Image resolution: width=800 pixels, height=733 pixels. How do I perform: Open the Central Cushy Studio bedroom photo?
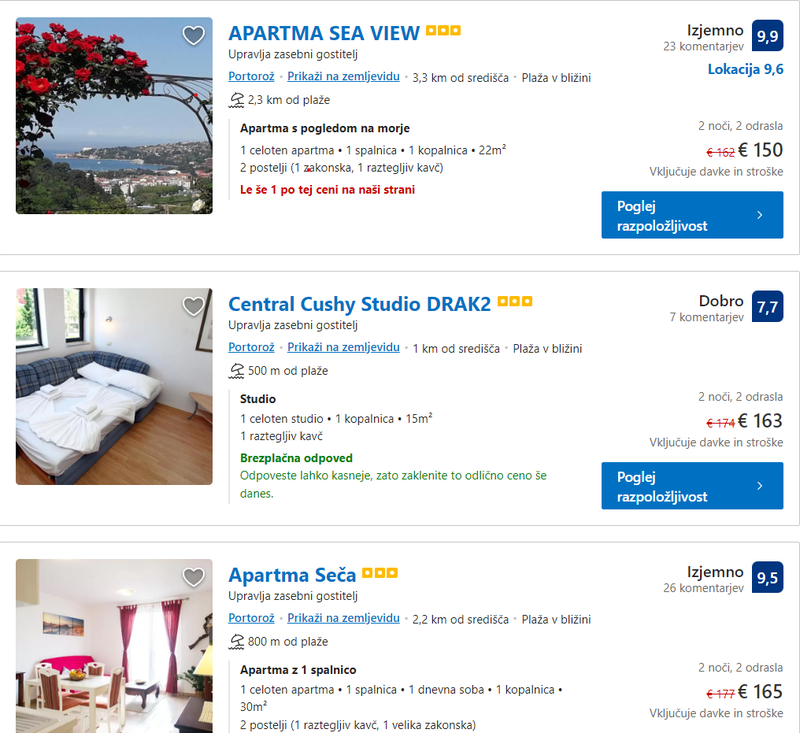tap(114, 387)
